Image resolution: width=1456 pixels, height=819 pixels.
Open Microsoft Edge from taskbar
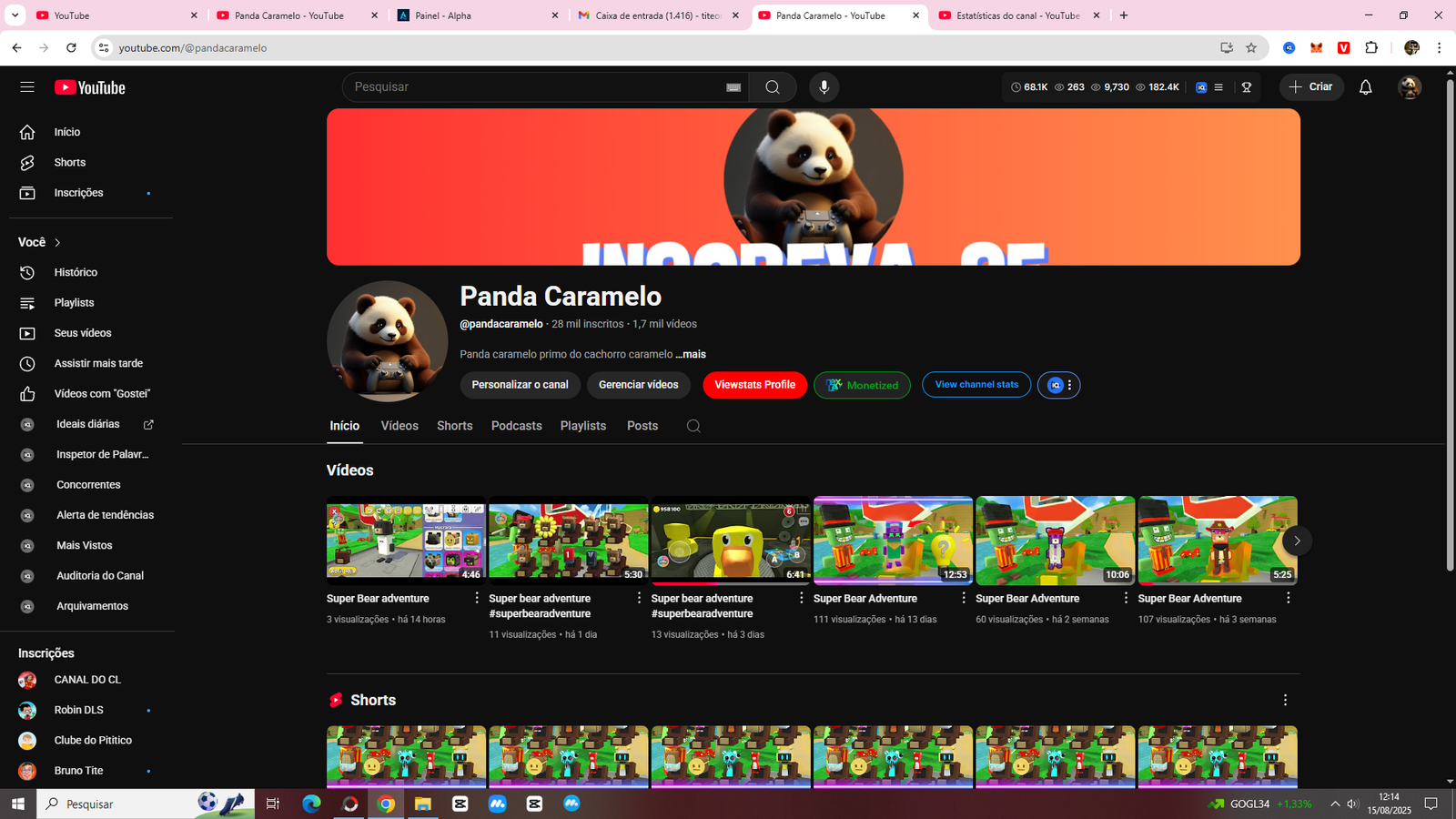(x=311, y=804)
